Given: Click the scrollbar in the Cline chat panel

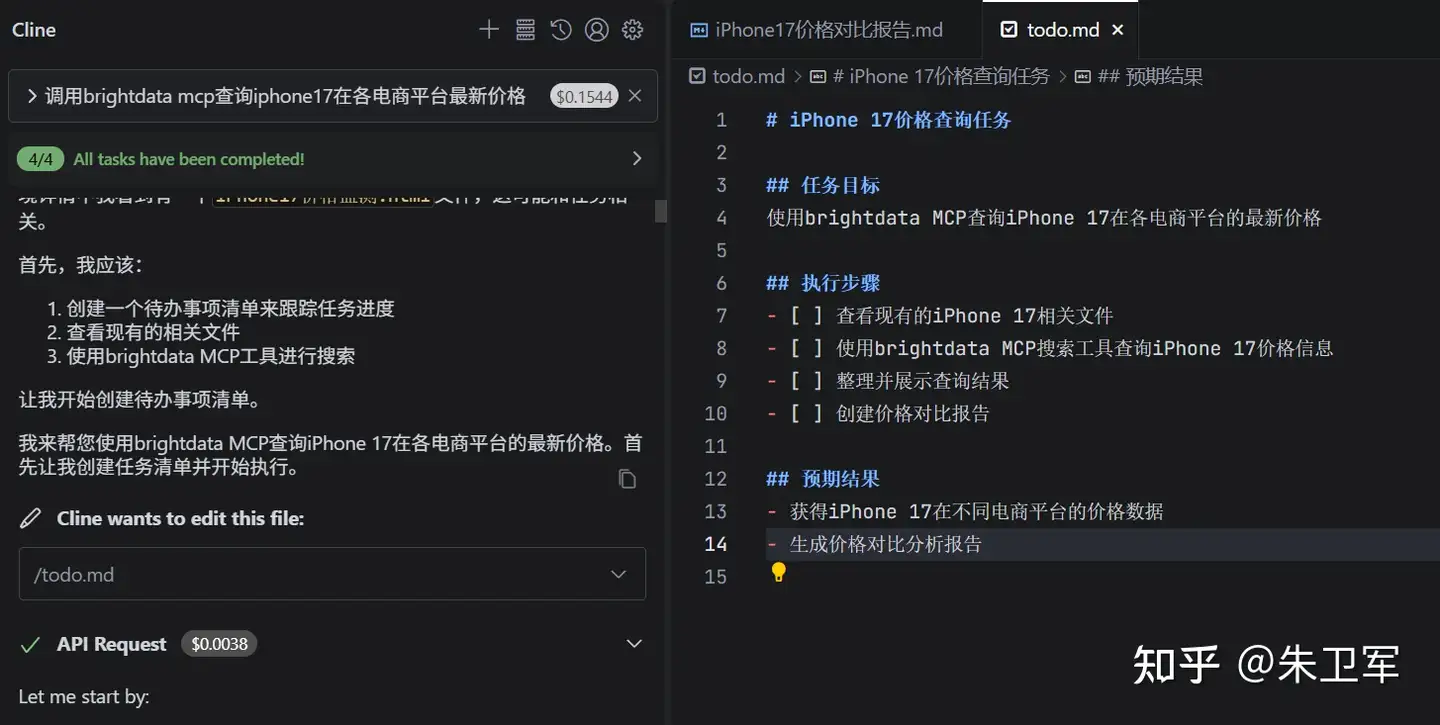Looking at the screenshot, I should 659,212.
